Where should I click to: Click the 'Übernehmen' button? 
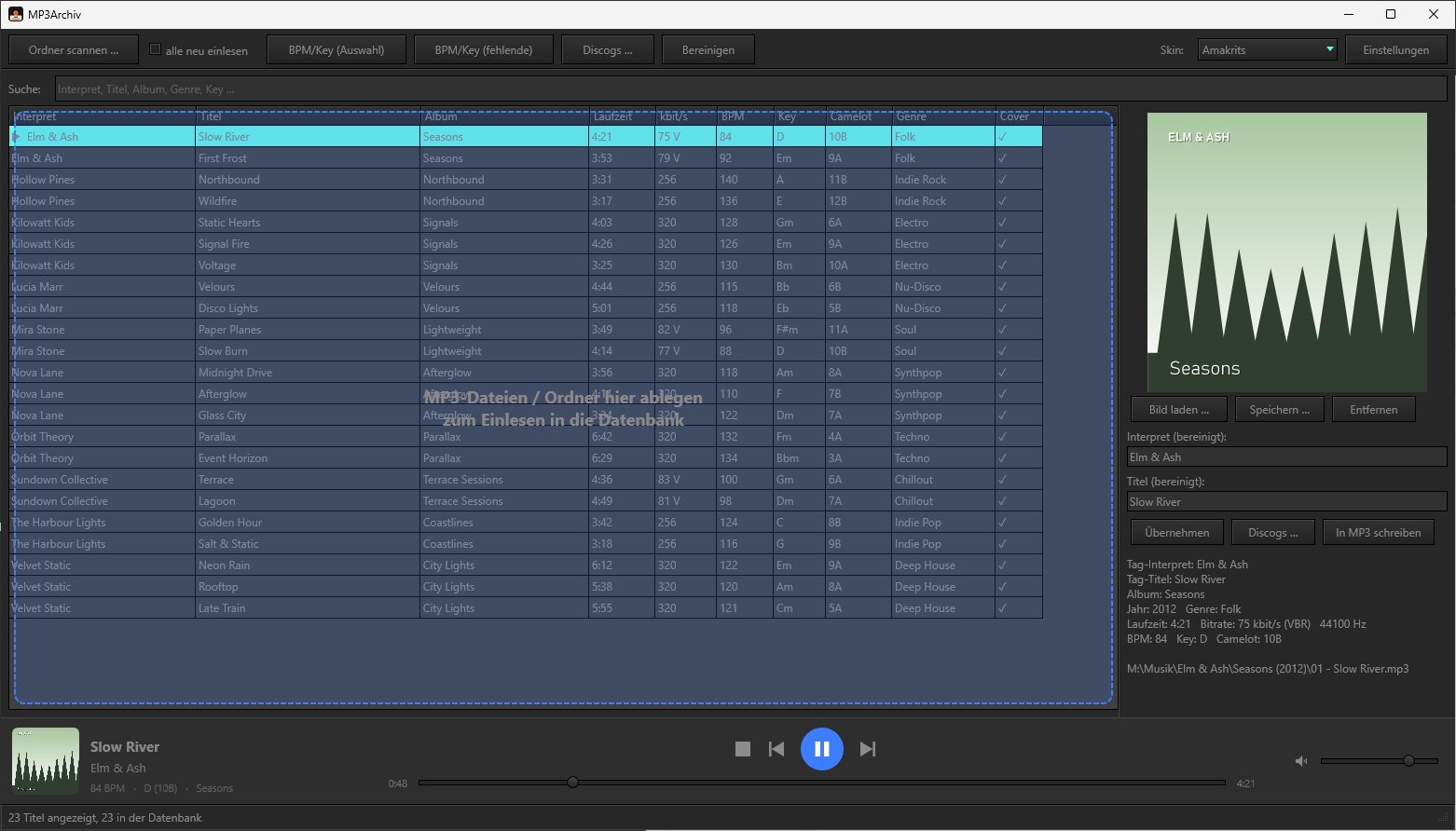click(x=1177, y=532)
